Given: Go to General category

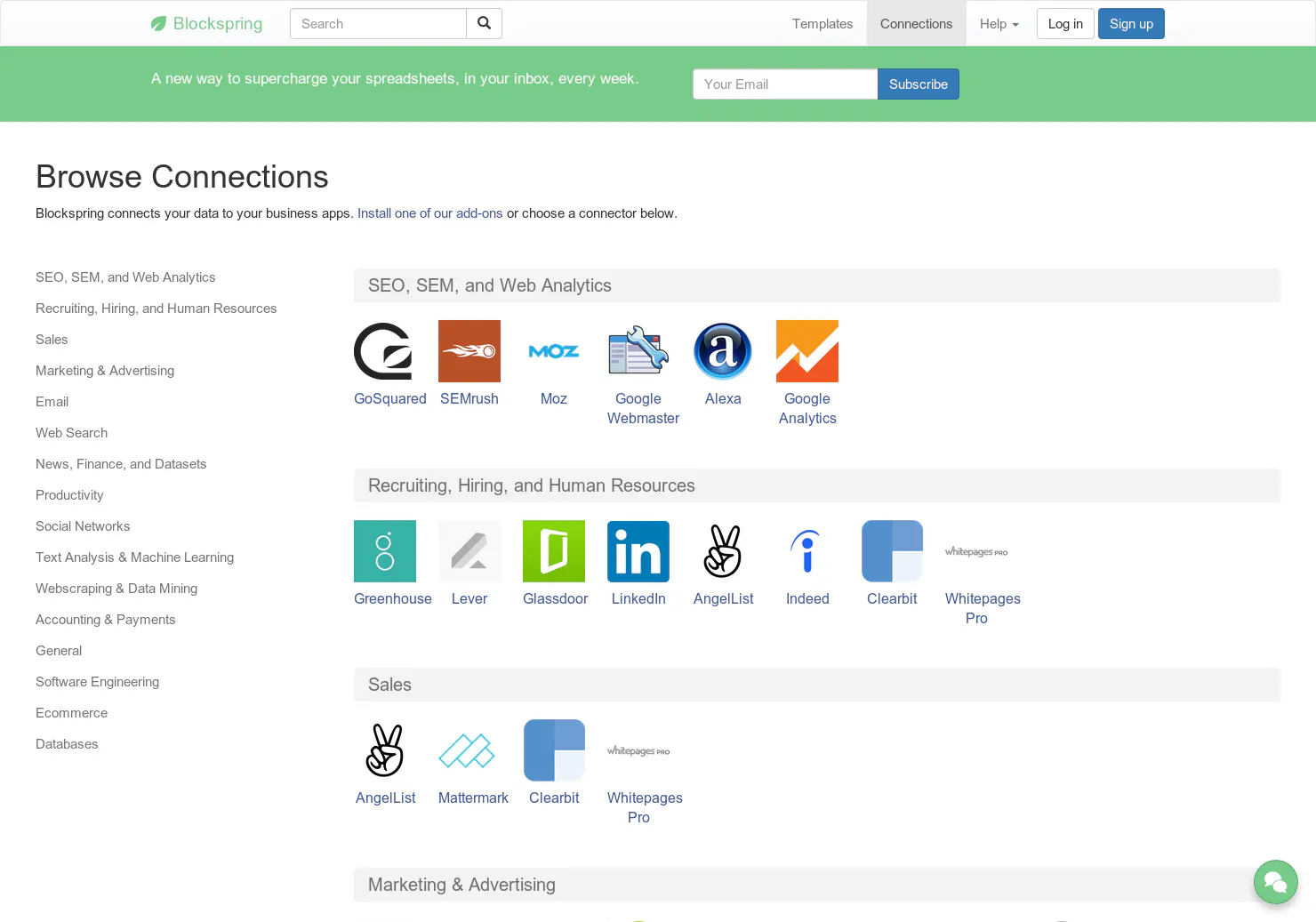Looking at the screenshot, I should pos(59,651).
